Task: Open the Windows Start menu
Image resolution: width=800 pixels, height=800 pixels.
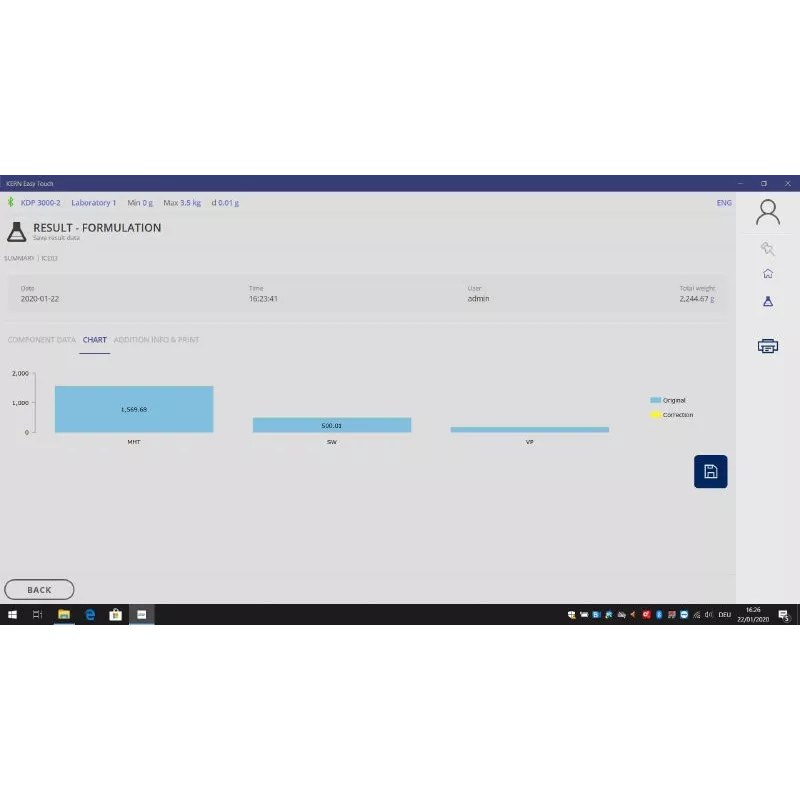Action: pyautogui.click(x=12, y=615)
